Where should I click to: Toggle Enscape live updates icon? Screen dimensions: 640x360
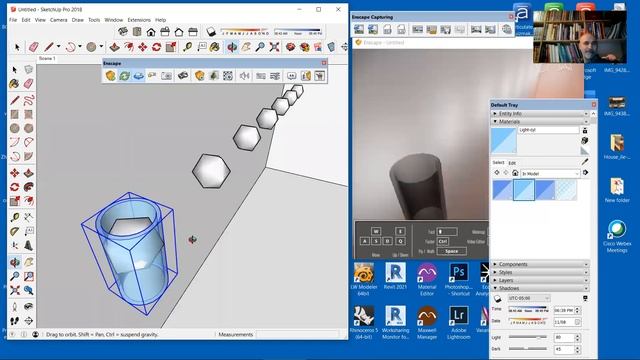[x=124, y=76]
